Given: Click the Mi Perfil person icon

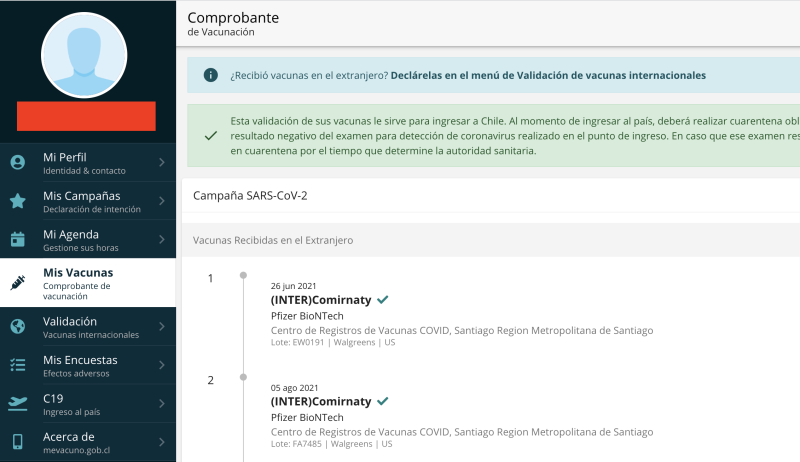Looking at the screenshot, I should point(18,163).
